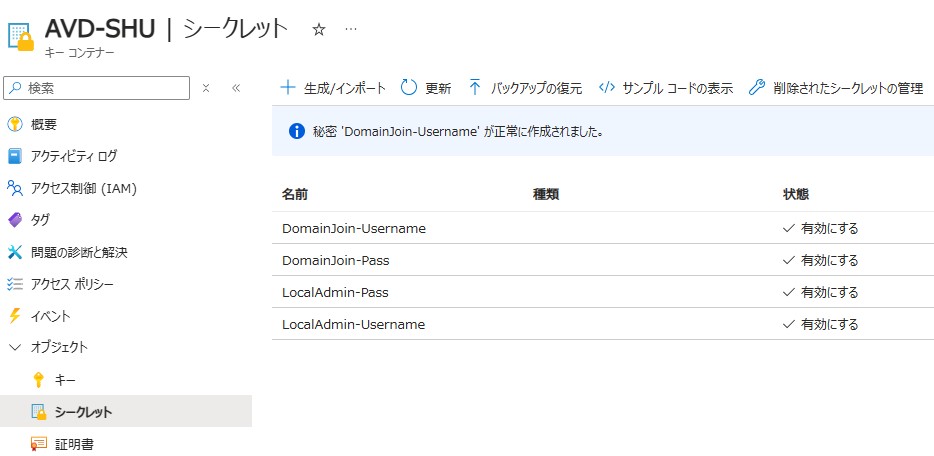Click the code icon for サンプル コードの表示
This screenshot has height=456, width=934.
[x=606, y=88]
